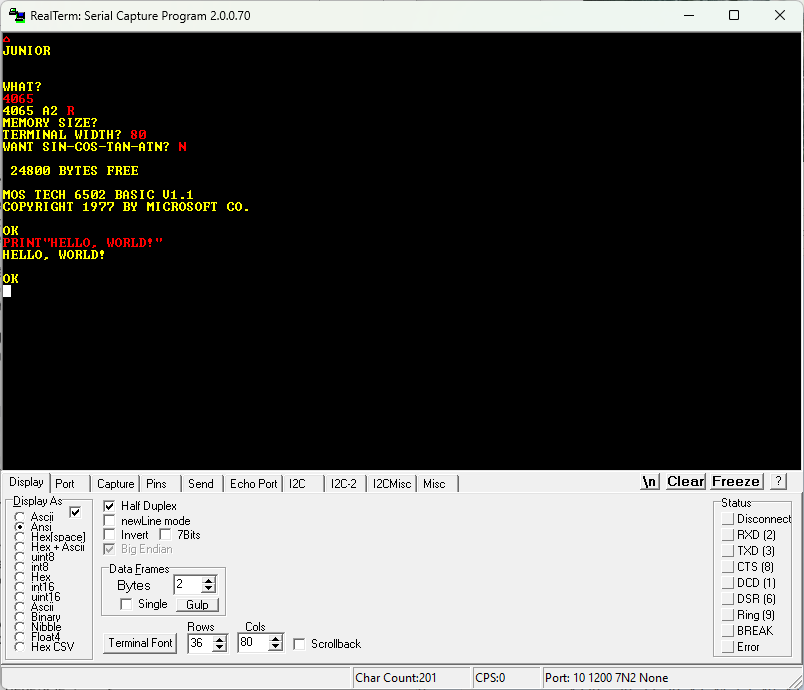Clear the terminal screen
Viewport: 804px width, 690px height.
pyautogui.click(x=686, y=481)
